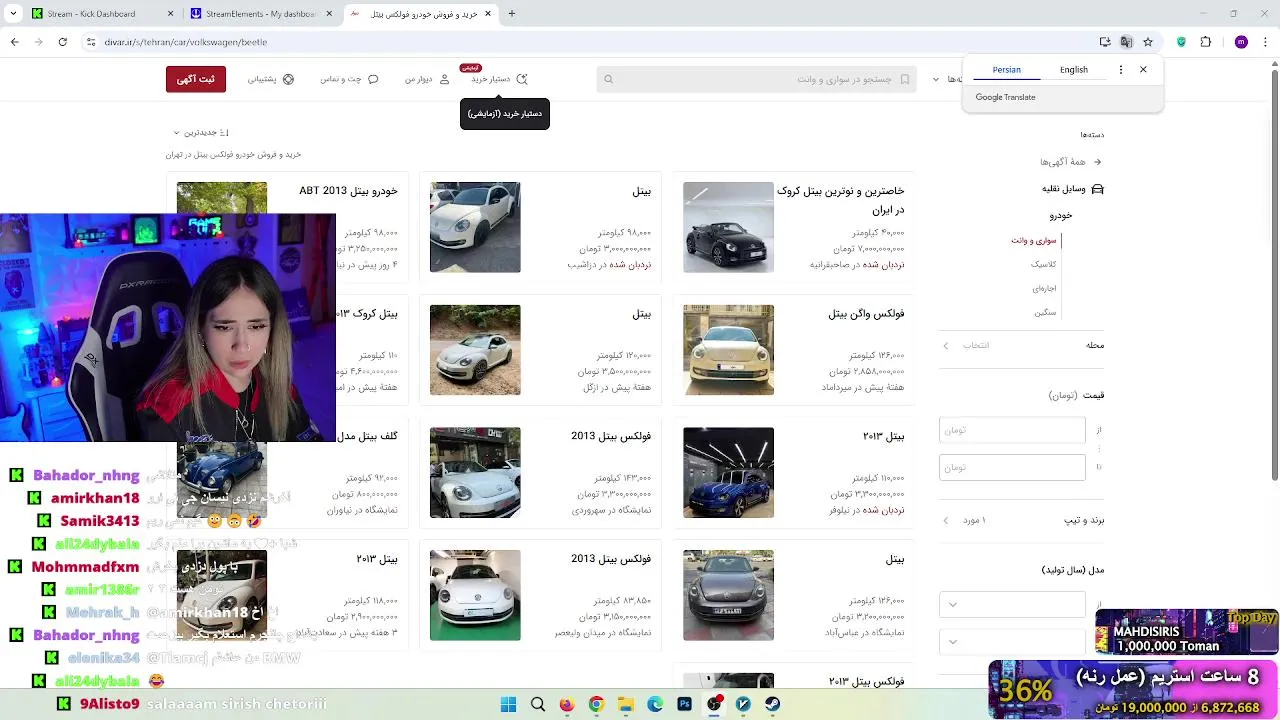The width and height of the screenshot is (1280, 720).
Task: Open Photoshop from the taskbar
Action: coord(685,704)
